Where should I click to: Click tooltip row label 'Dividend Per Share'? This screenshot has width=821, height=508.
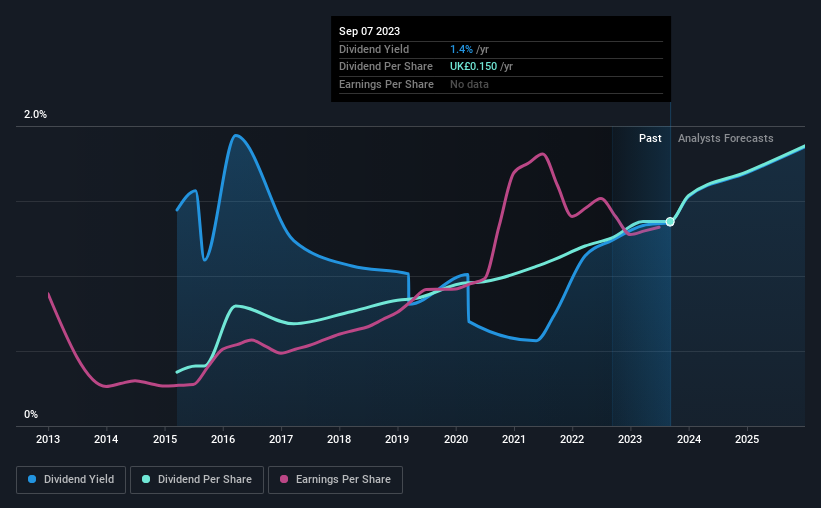(386, 67)
